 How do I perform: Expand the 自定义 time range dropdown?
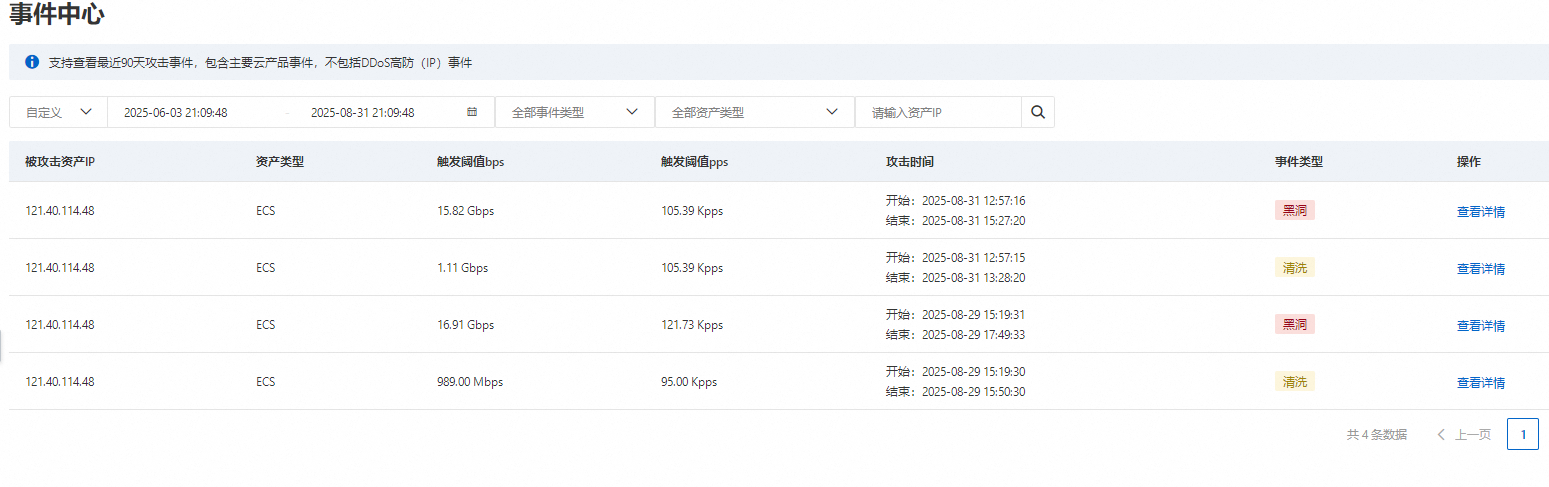point(58,112)
